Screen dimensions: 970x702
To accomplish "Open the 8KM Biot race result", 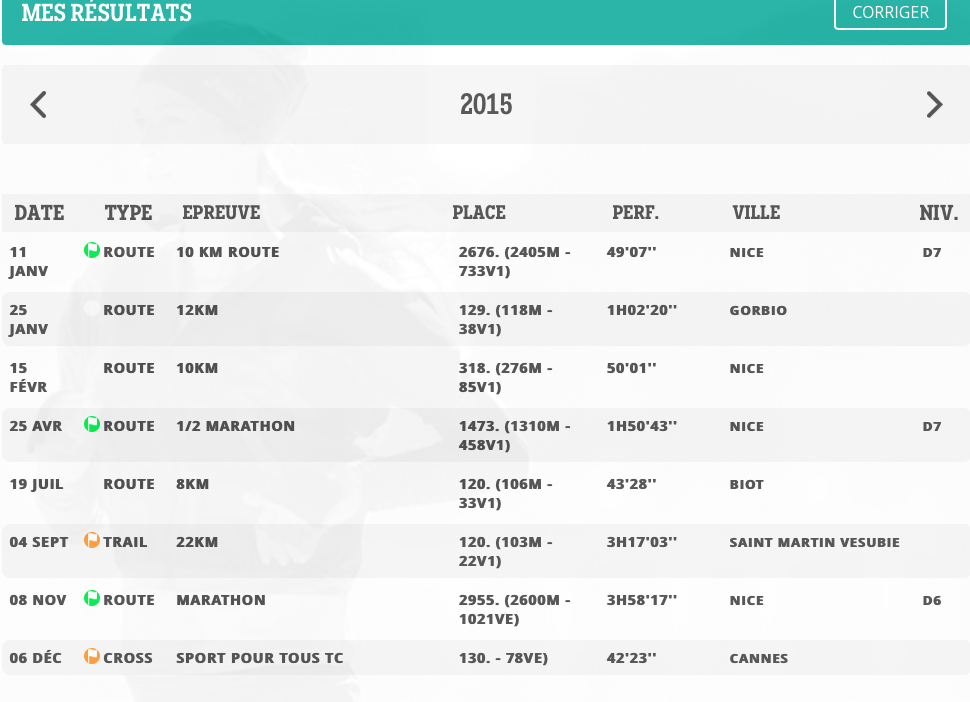I will 192,485.
